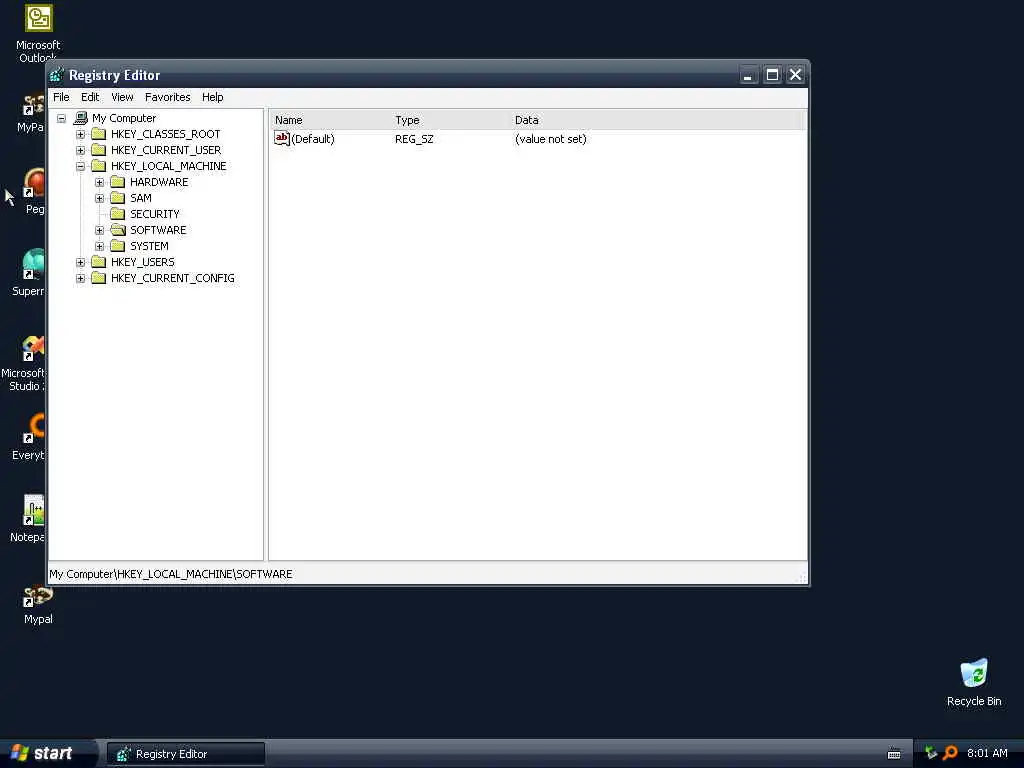Click the HKEY_CLASSES_ROOT folder icon

[x=99, y=134]
